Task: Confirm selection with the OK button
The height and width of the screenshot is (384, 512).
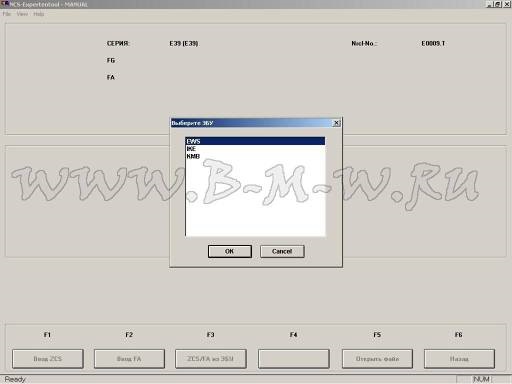Action: pyautogui.click(x=230, y=251)
